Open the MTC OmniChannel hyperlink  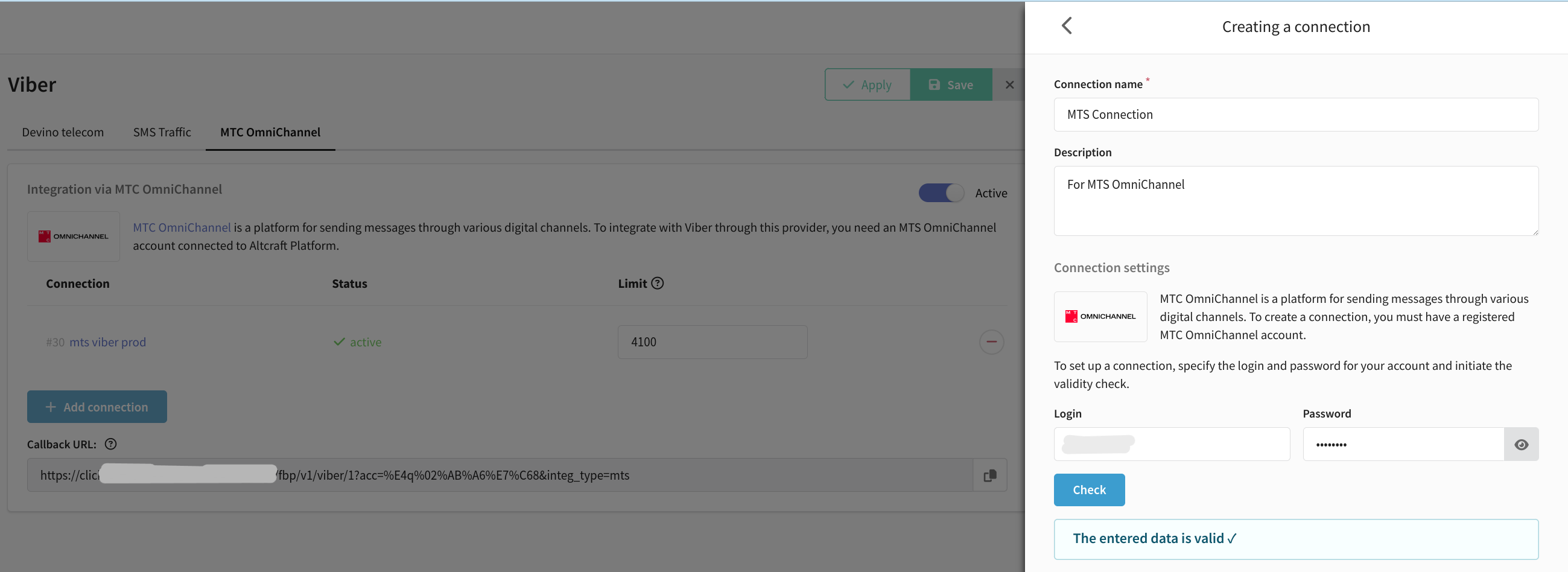[x=182, y=227]
